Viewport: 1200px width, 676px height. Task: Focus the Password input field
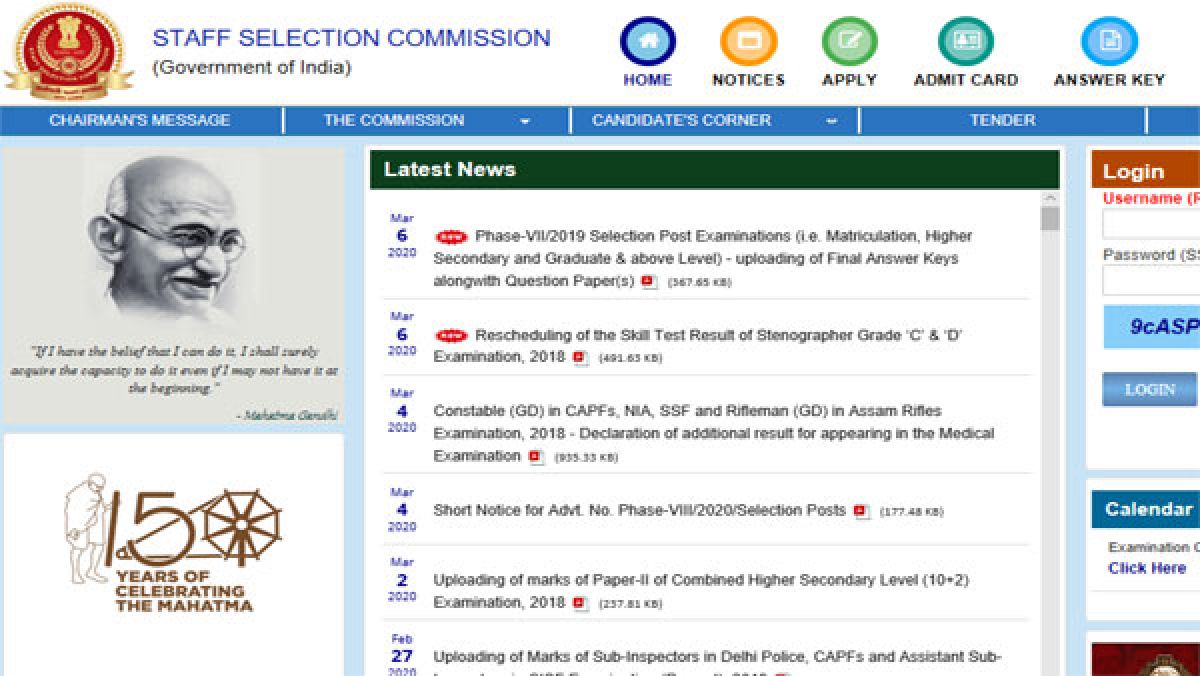click(1151, 281)
